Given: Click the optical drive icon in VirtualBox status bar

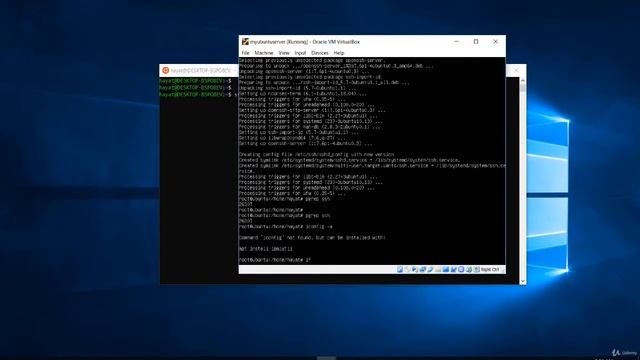Looking at the screenshot, I should [x=407, y=269].
